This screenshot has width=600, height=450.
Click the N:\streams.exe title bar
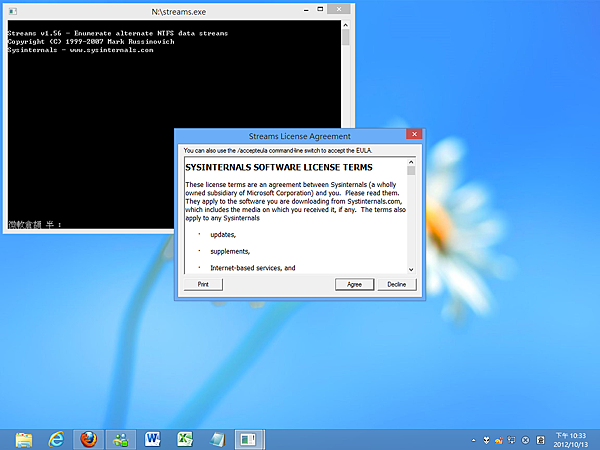(178, 12)
